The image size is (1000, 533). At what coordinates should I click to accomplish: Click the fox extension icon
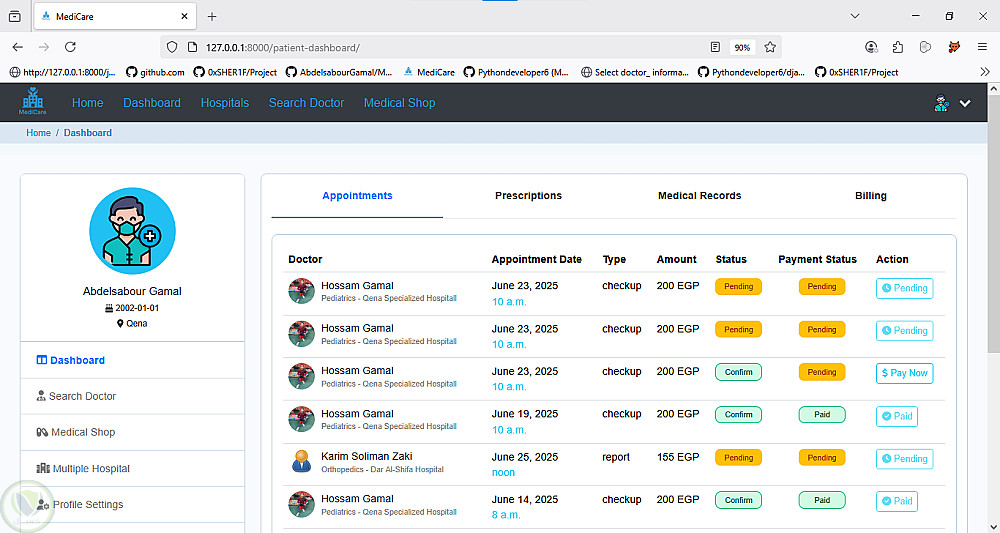point(954,47)
